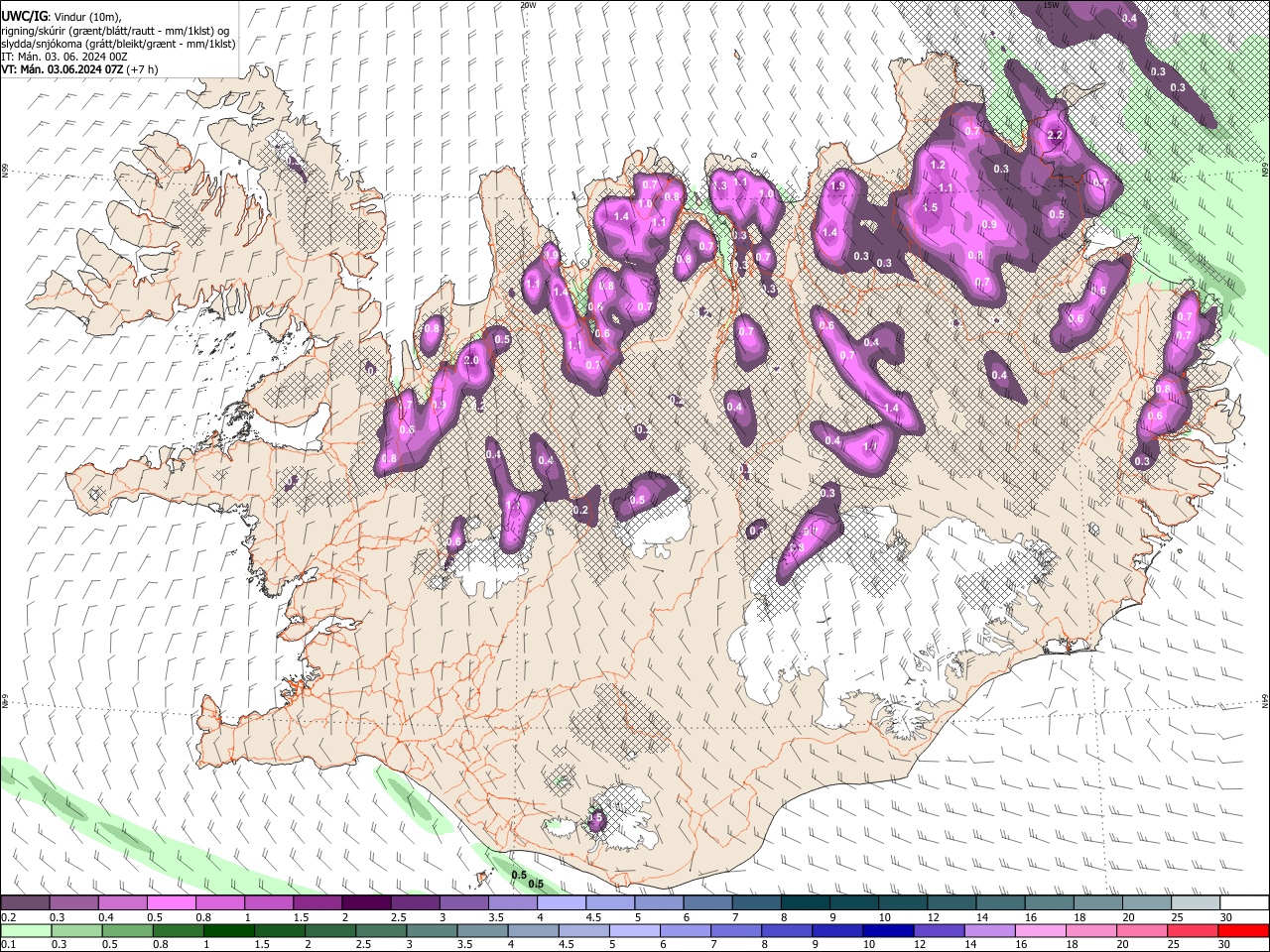Click the pink 16 mm rain legend swatch
The width and height of the screenshot is (1270, 952).
1041,930
